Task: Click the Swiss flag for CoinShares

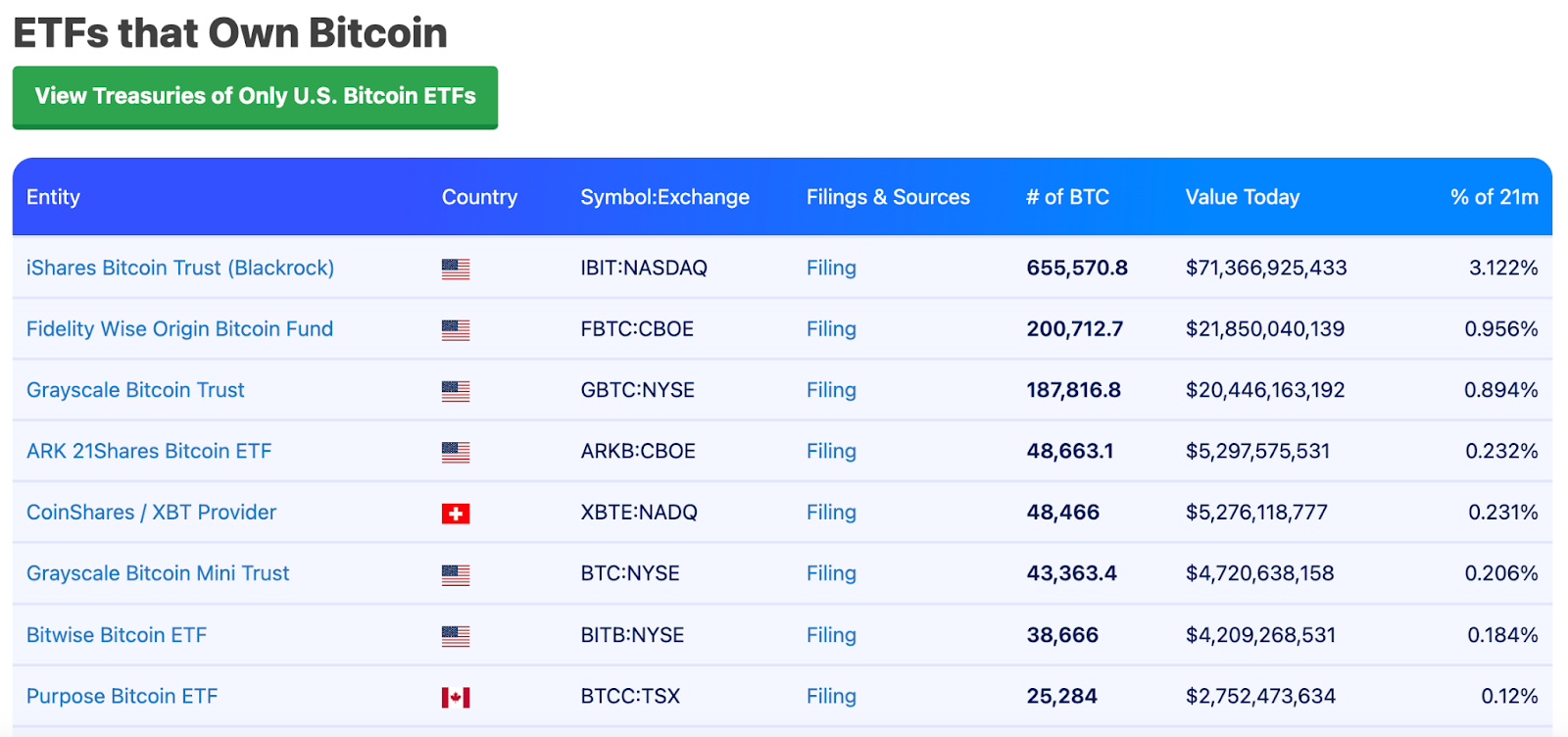Action: click(456, 514)
